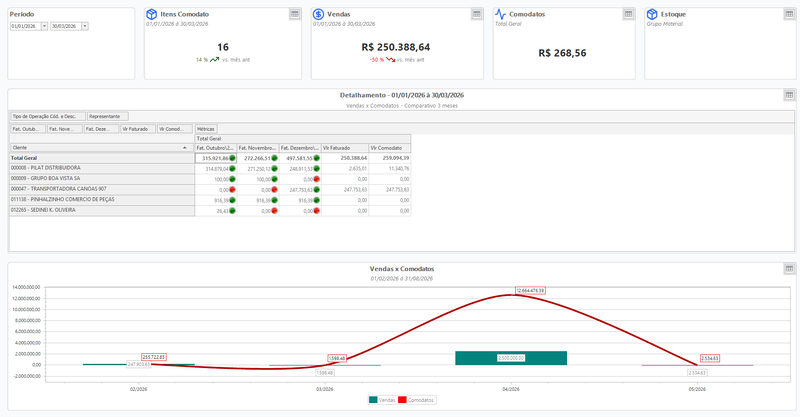This screenshot has width=800, height=417.
Task: Click Vendas card value R$ 250.388,64
Action: (396, 47)
